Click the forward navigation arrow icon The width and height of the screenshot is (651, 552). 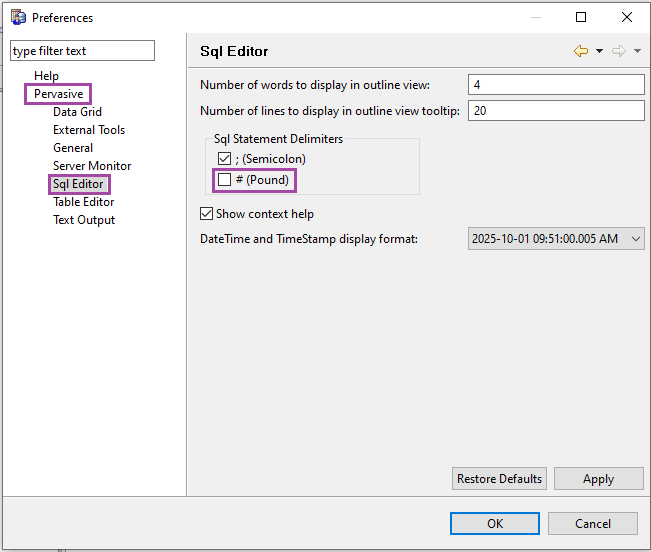tap(619, 51)
